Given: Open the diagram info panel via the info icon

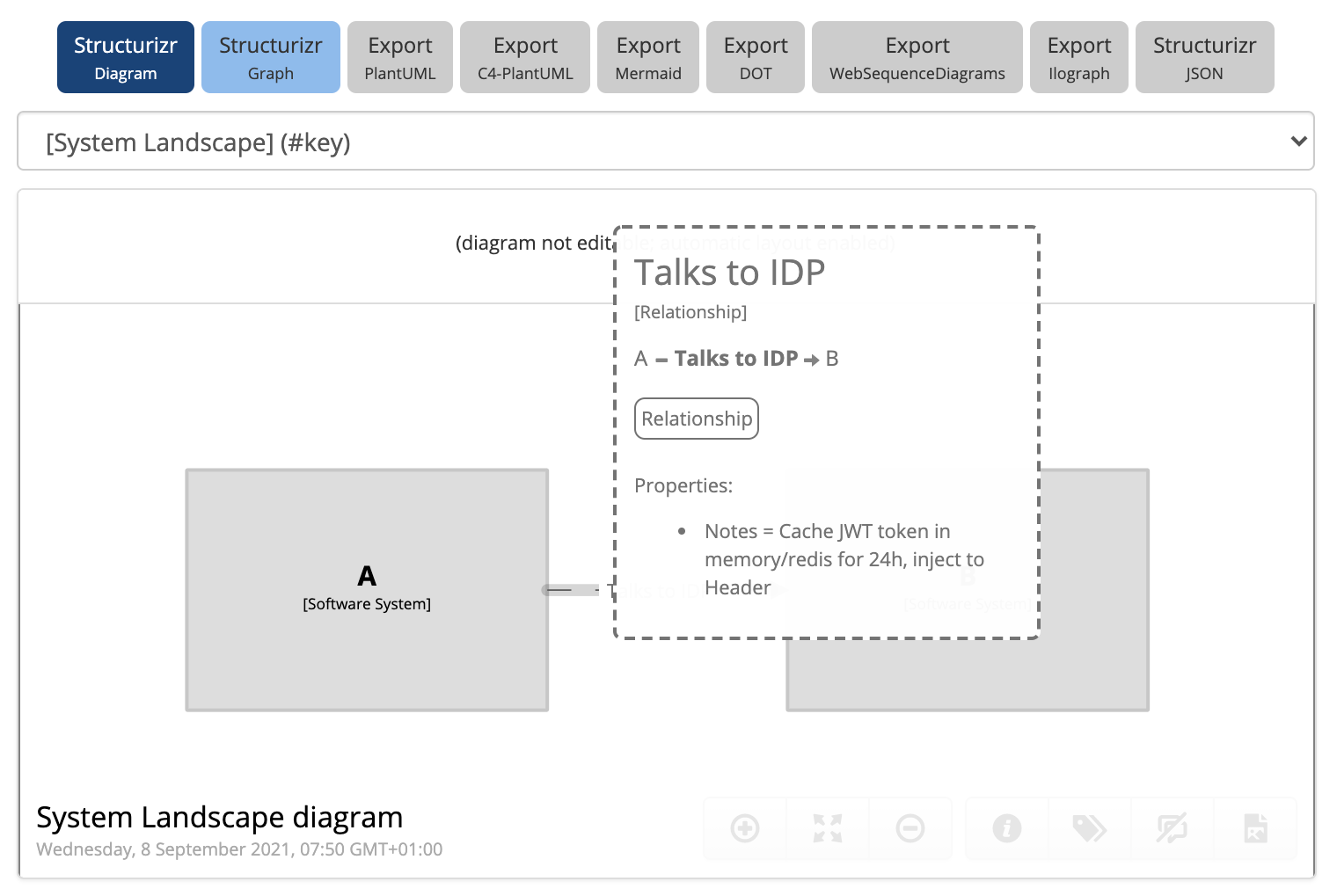Looking at the screenshot, I should coord(1007,828).
